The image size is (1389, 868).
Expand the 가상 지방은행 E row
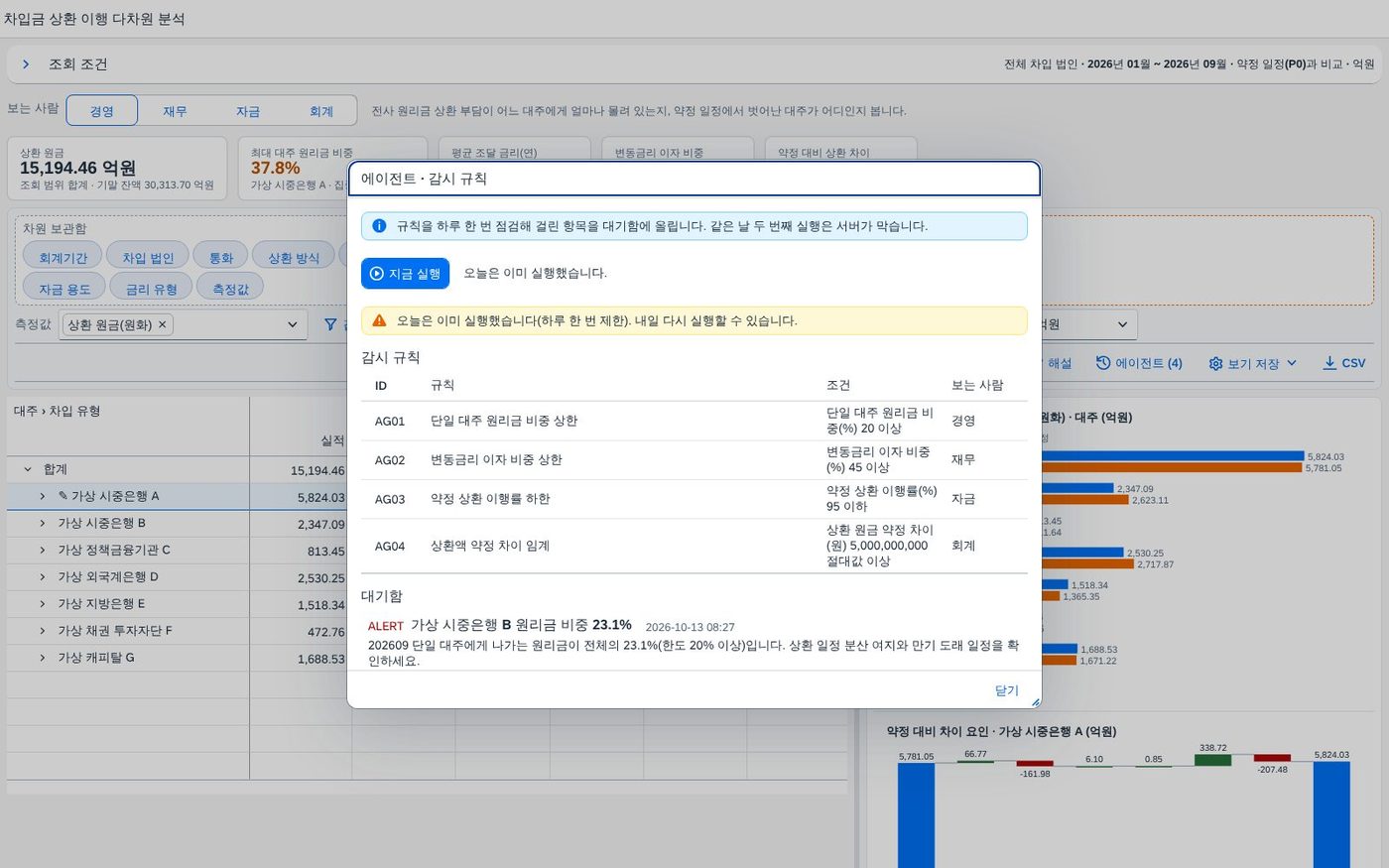pos(43,603)
